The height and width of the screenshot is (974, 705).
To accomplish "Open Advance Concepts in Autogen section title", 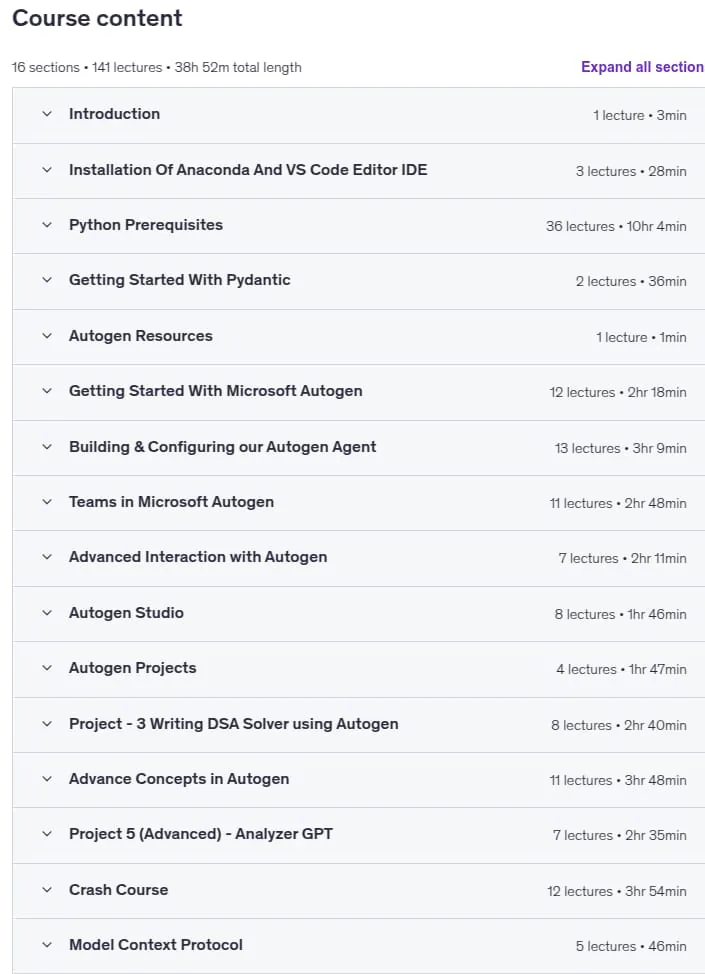I will coord(179,779).
